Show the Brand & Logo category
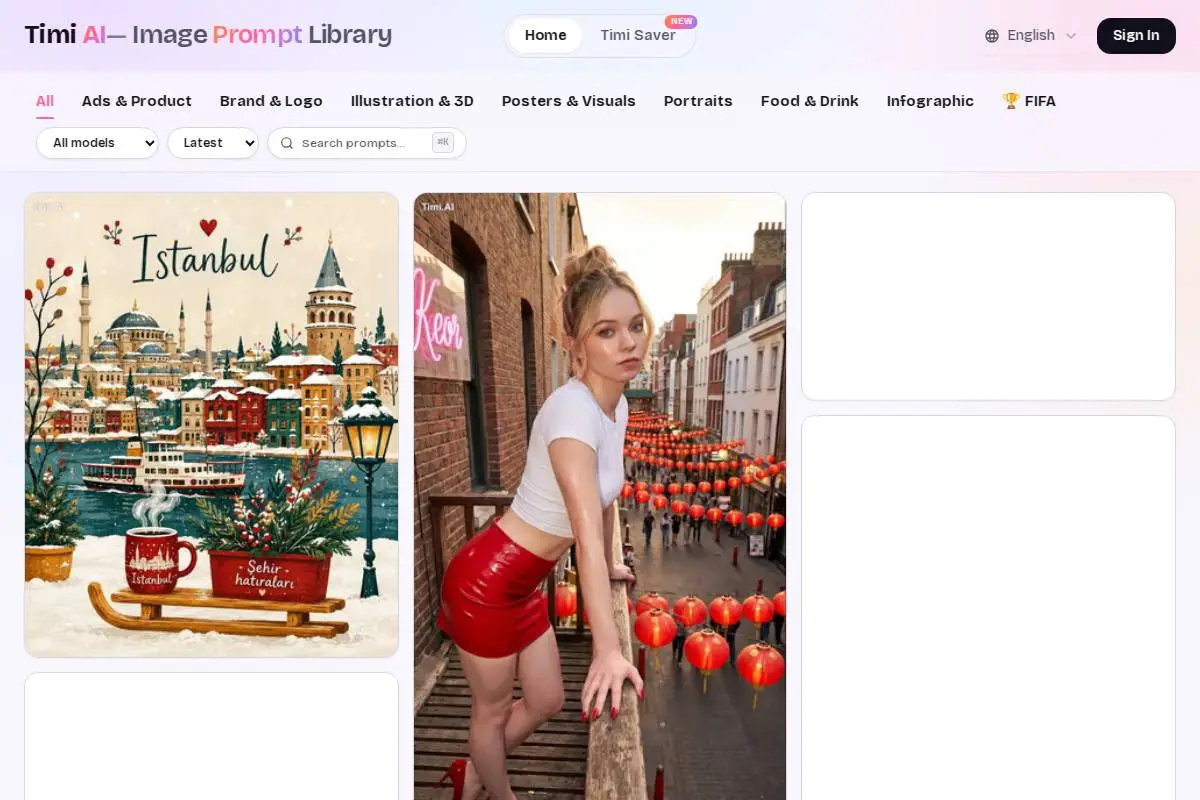Image resolution: width=1200 pixels, height=800 pixels. 271,101
